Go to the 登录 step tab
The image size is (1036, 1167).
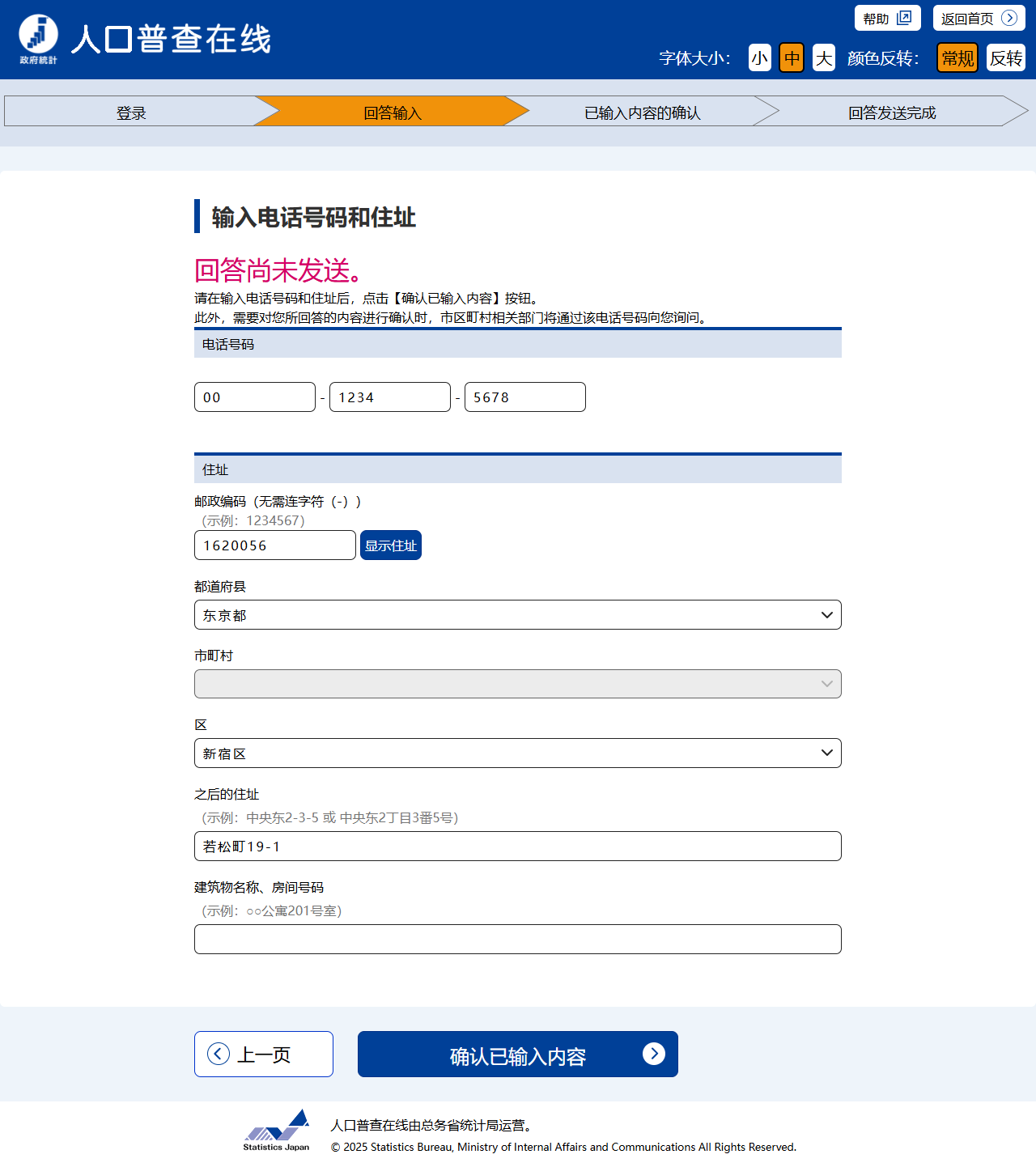pyautogui.click(x=131, y=112)
